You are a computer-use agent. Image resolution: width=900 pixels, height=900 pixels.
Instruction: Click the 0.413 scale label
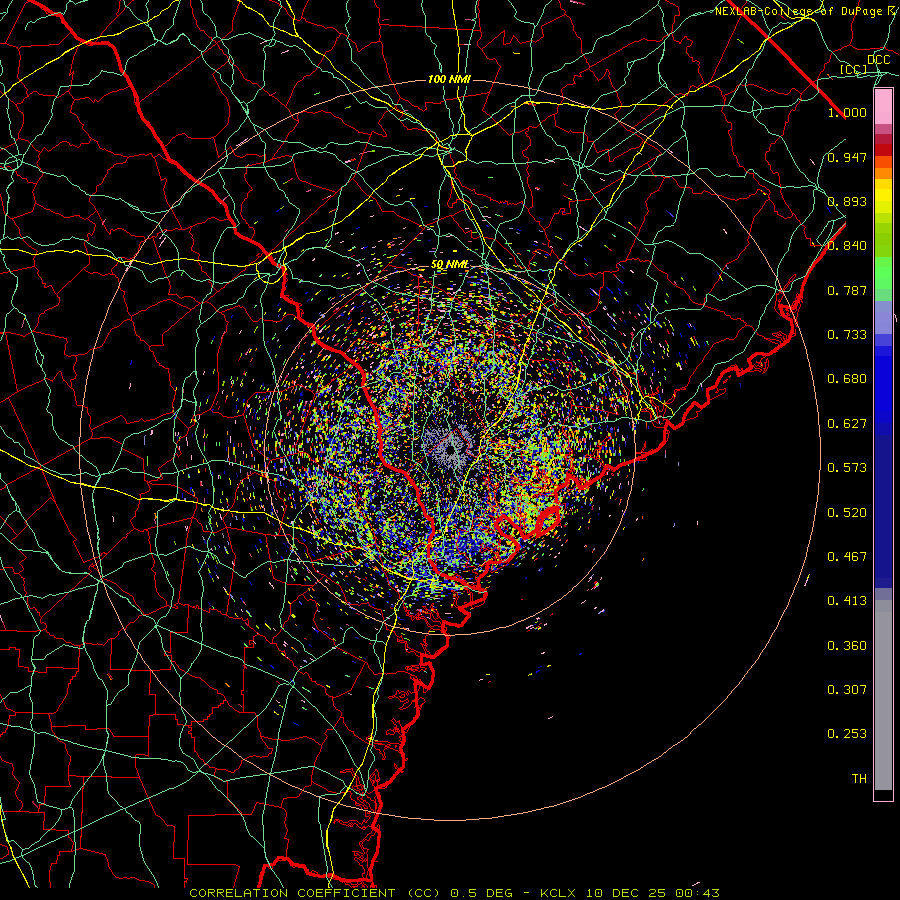click(x=847, y=601)
